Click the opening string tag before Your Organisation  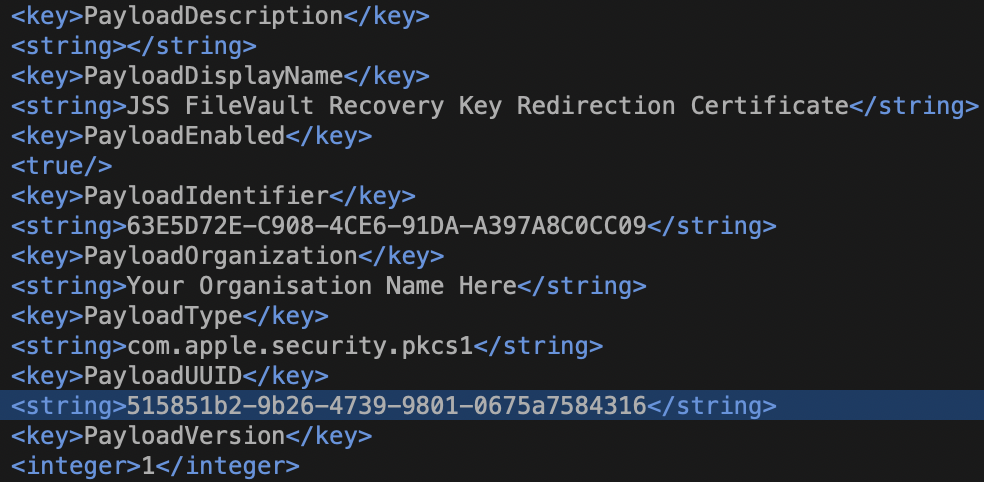click(x=69, y=286)
